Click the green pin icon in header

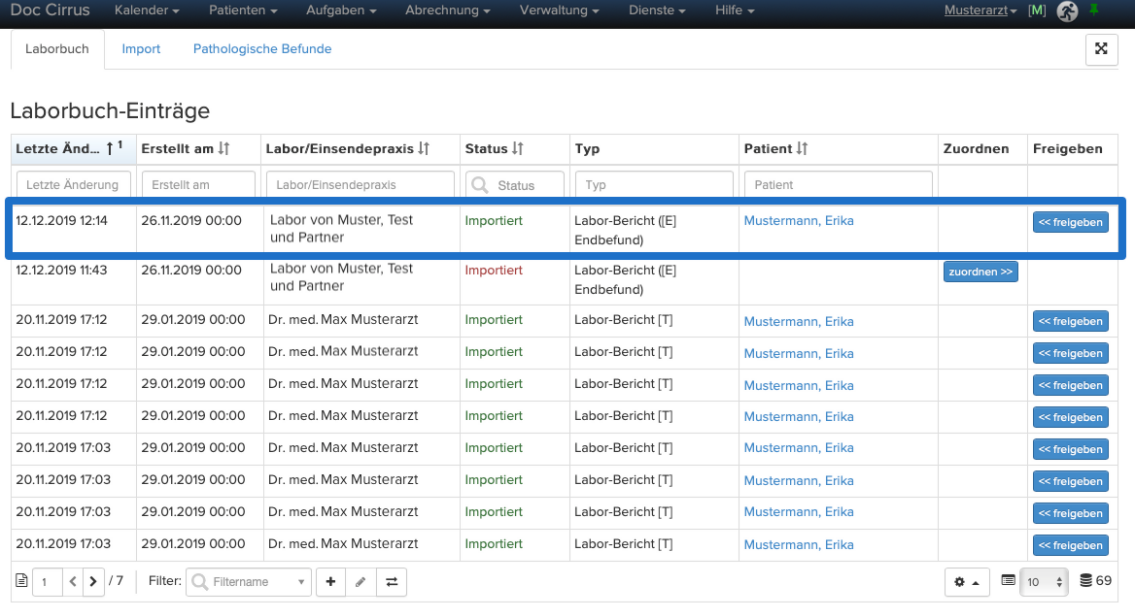[1094, 9]
